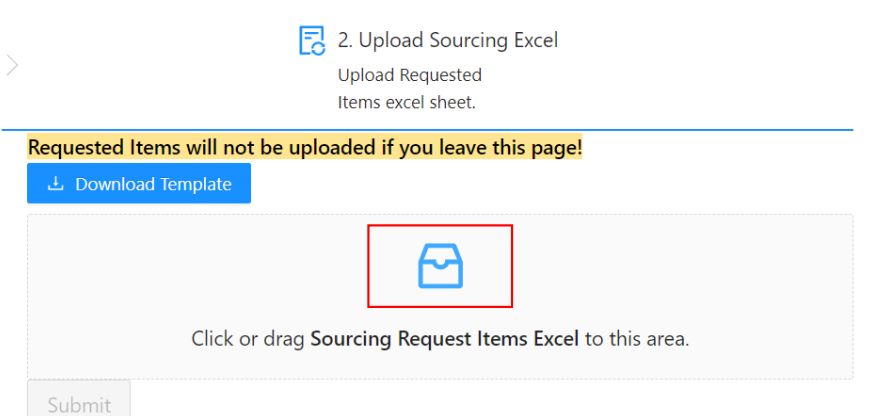
Task: Click the blue step underline bar
Action: (x=427, y=130)
